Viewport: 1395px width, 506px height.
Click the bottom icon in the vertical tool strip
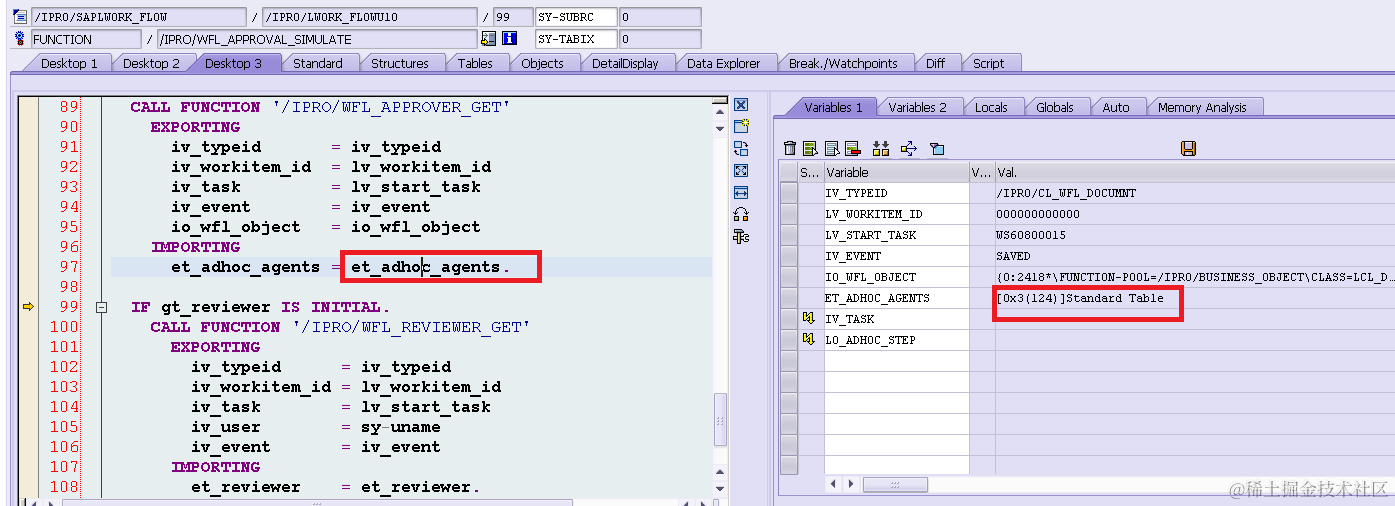tap(741, 236)
